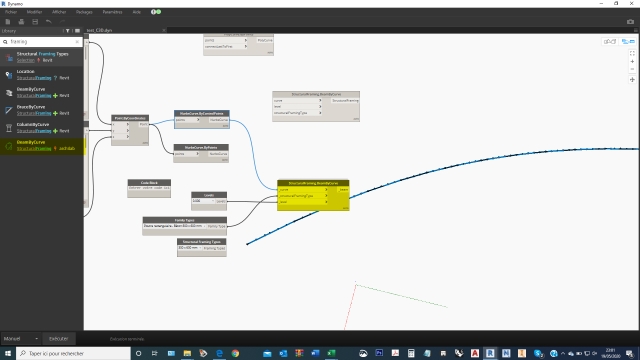The width and height of the screenshot is (640, 360).
Task: Click the zoom in plus button
Action: (632, 62)
